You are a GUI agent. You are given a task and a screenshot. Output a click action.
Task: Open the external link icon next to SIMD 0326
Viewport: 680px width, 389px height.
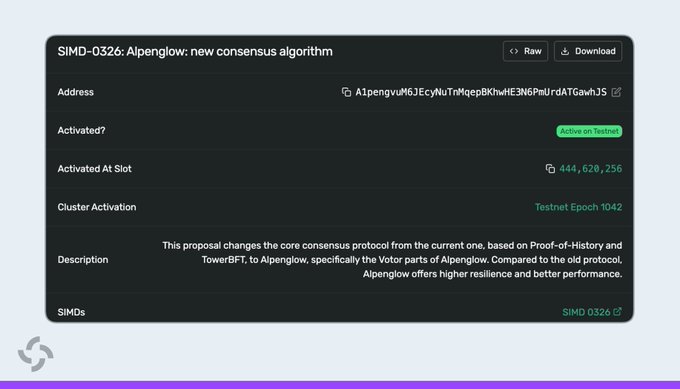point(618,311)
